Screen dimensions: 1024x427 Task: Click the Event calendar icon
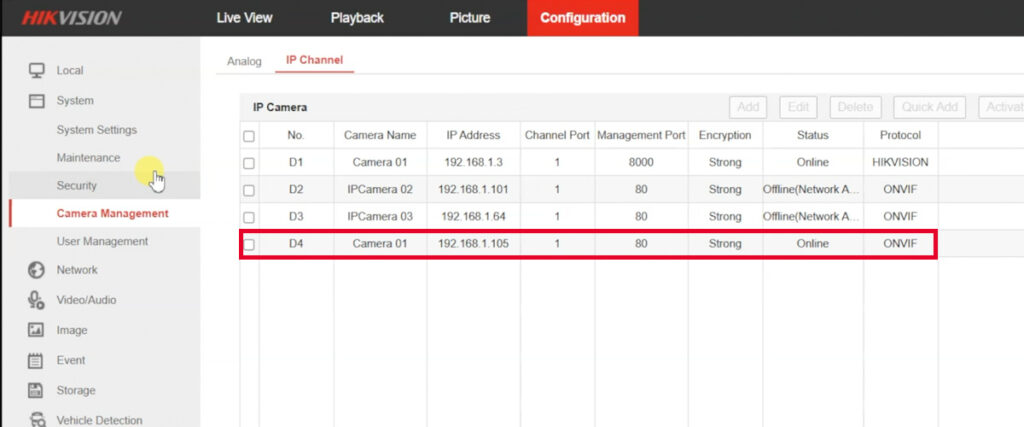37,360
